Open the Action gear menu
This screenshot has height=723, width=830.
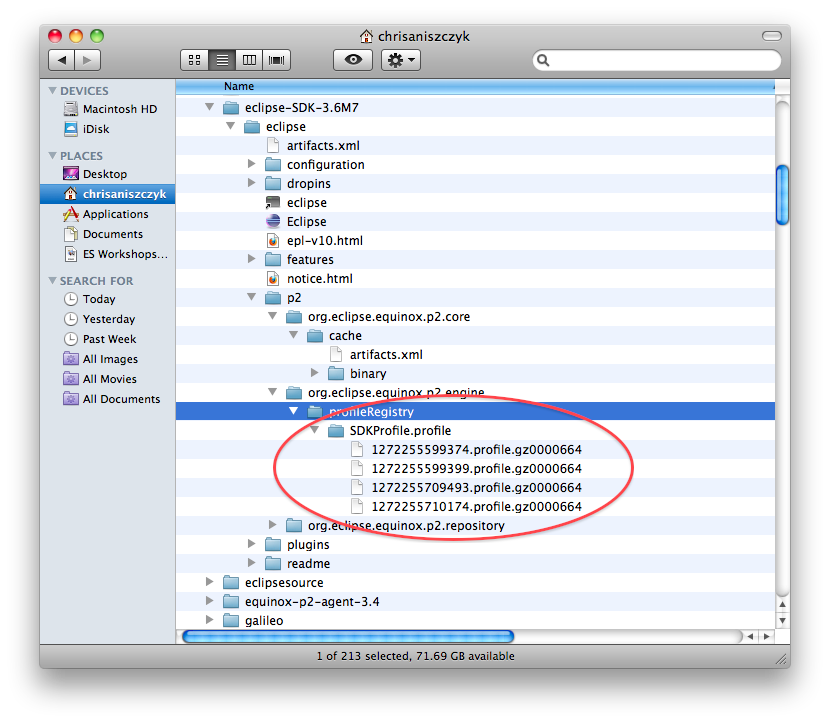pyautogui.click(x=401, y=60)
